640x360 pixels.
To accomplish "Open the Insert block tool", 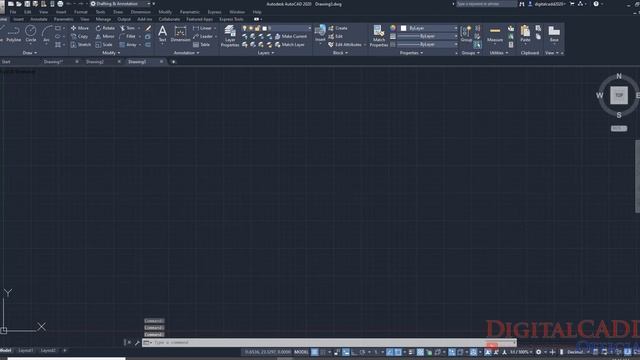I will point(320,33).
